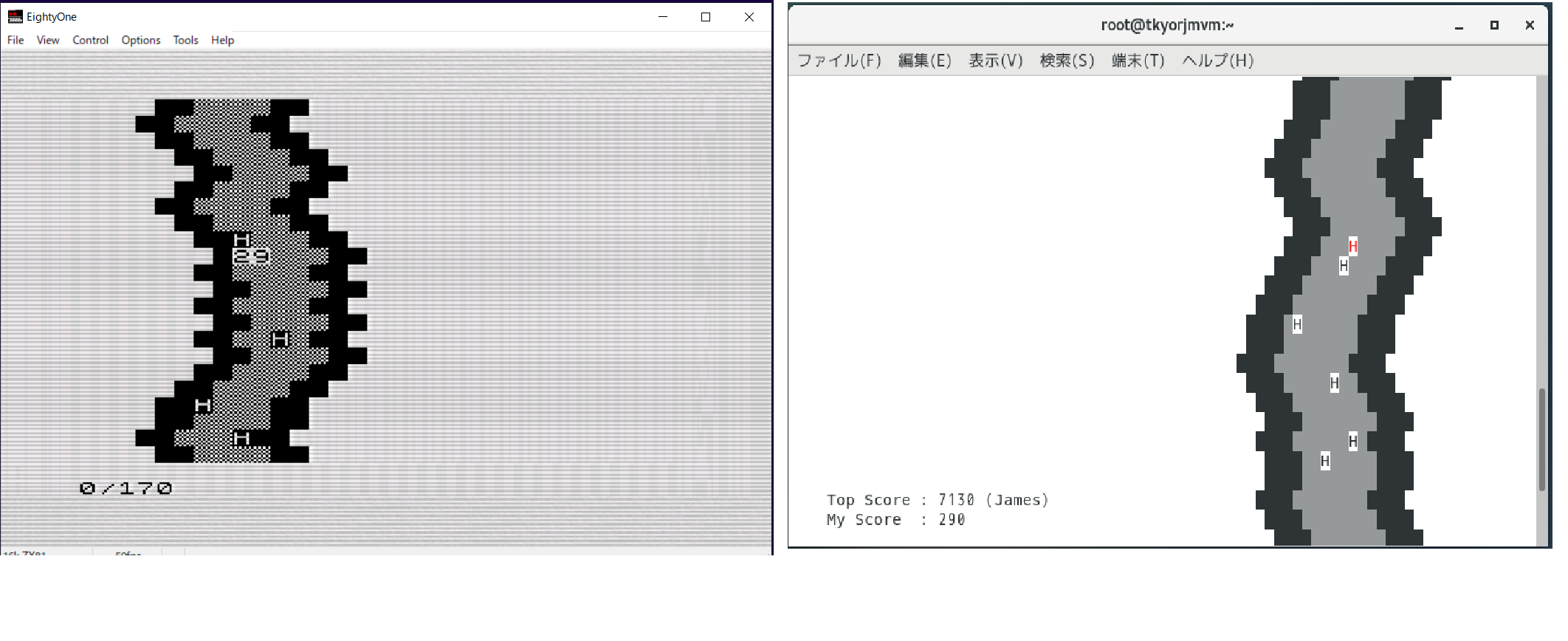Click the red H player in terminal game
The image size is (1568, 641).
(1352, 246)
